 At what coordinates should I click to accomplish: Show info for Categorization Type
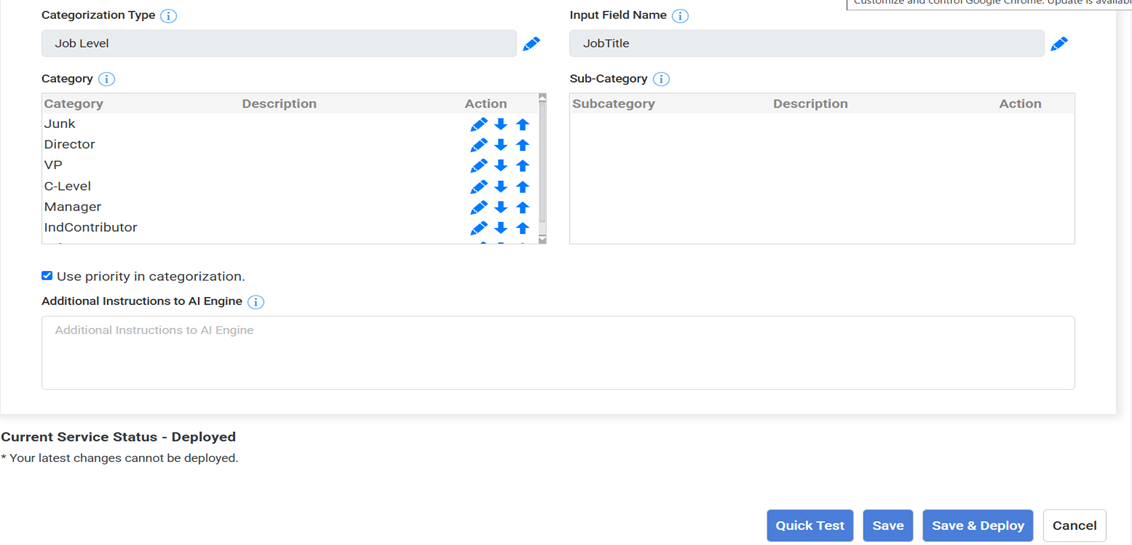[169, 16]
